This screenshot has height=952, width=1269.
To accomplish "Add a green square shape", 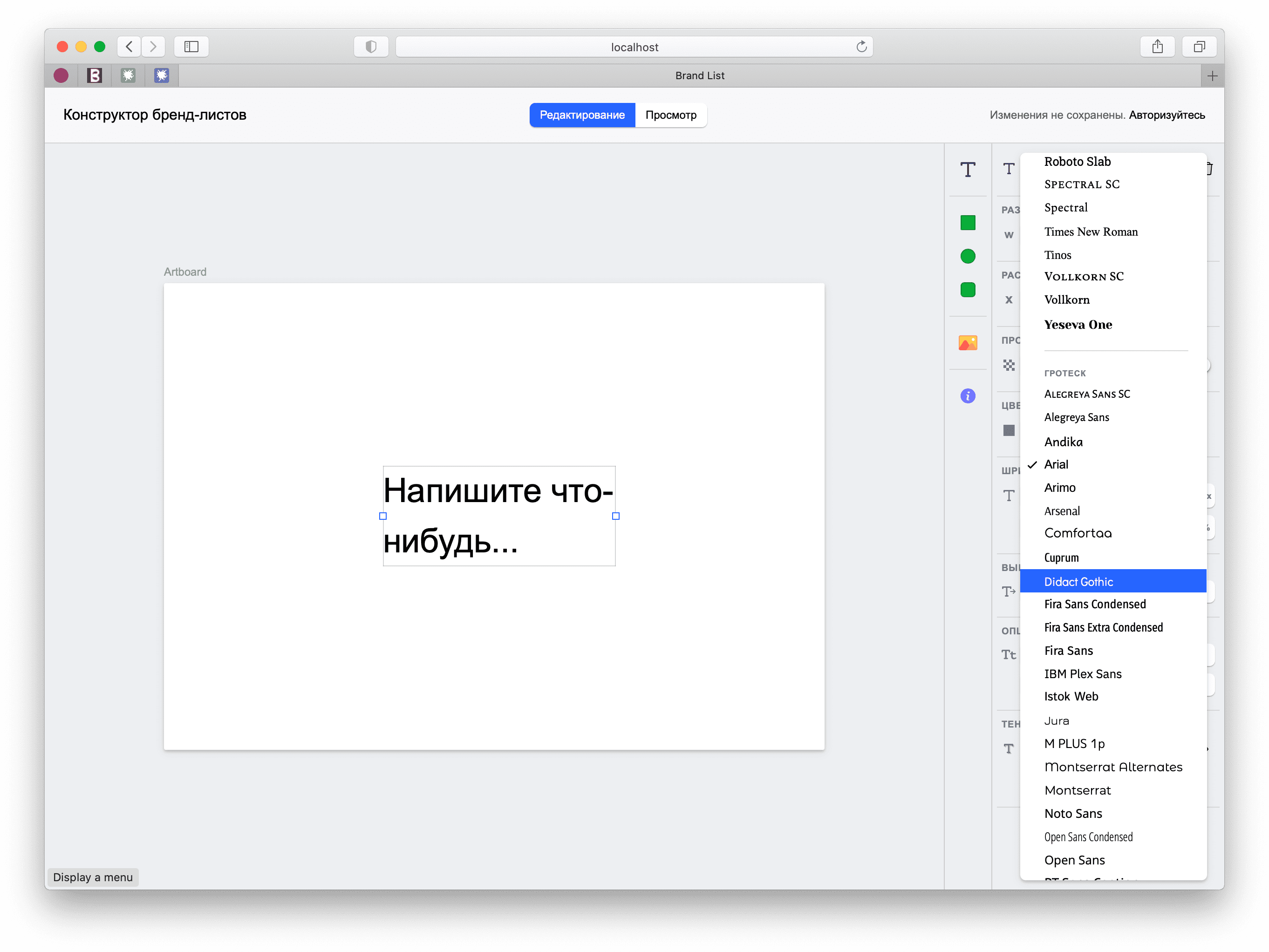I will 968,223.
